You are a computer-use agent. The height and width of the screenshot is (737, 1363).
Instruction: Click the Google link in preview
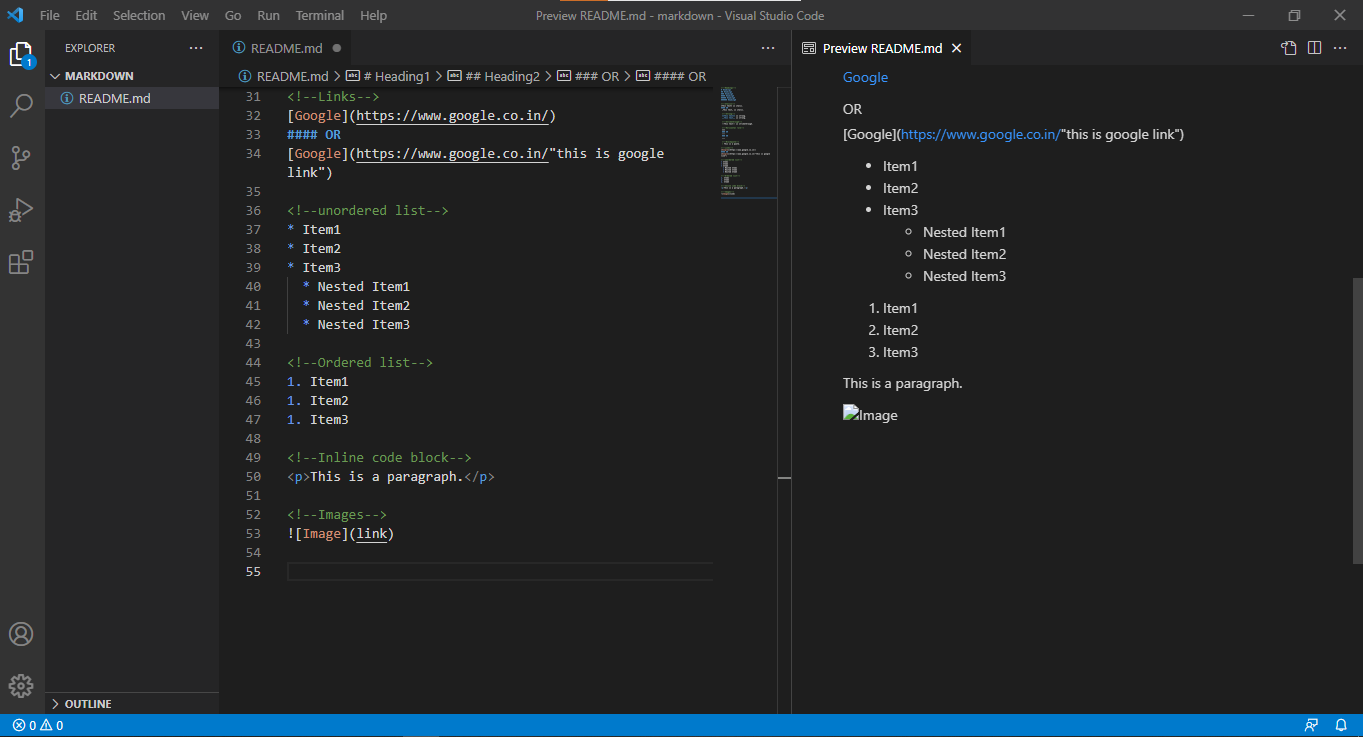865,77
